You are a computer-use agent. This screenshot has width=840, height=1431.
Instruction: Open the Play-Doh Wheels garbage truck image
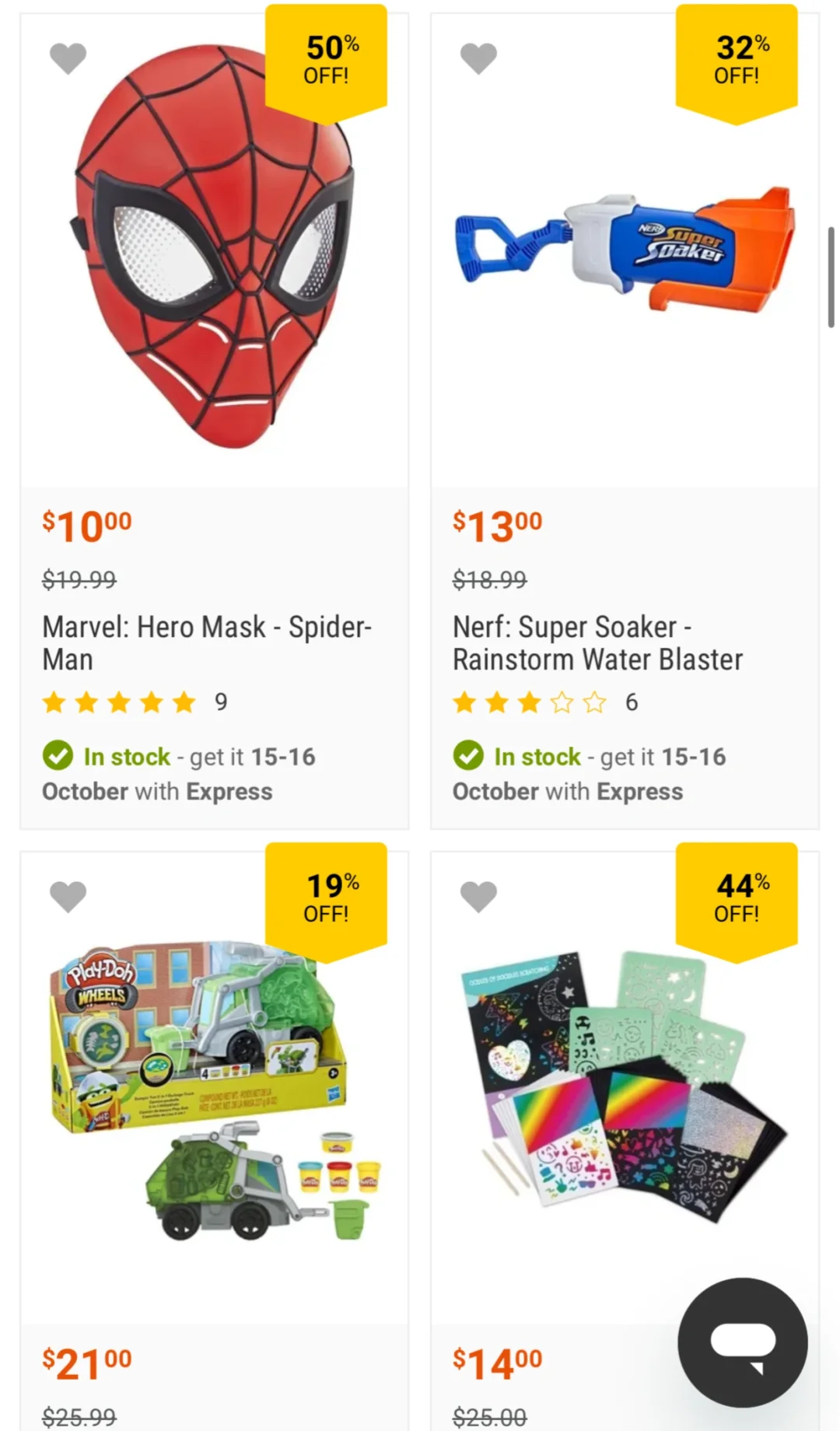214,1089
